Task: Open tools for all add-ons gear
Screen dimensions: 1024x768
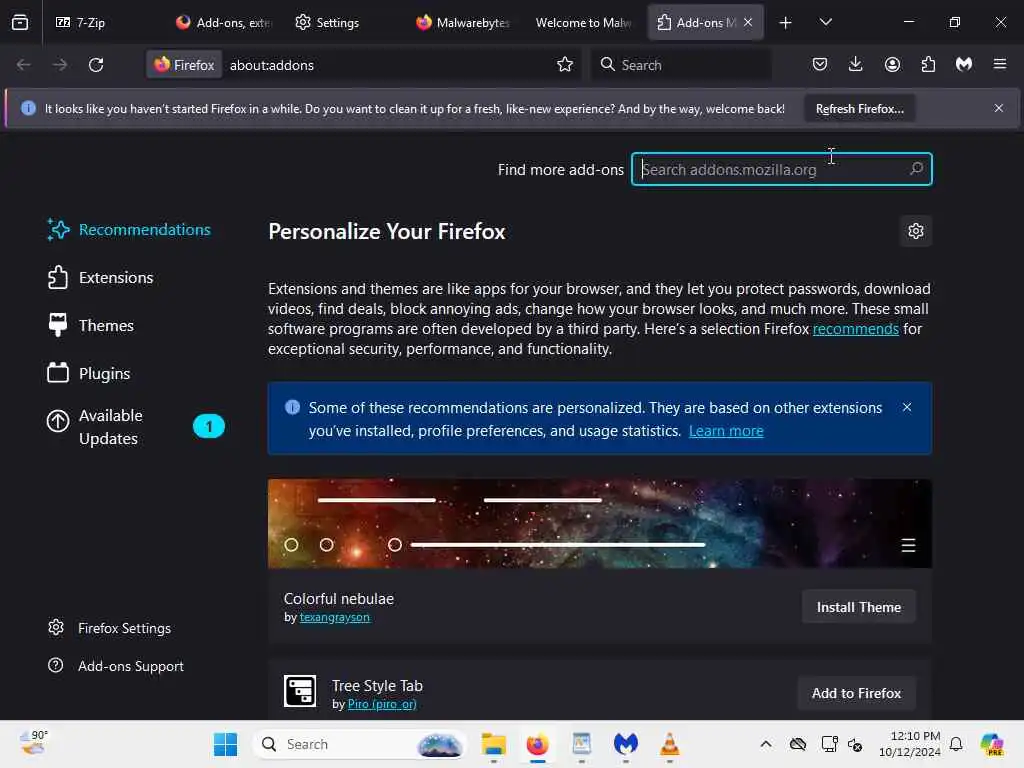Action: click(x=916, y=231)
